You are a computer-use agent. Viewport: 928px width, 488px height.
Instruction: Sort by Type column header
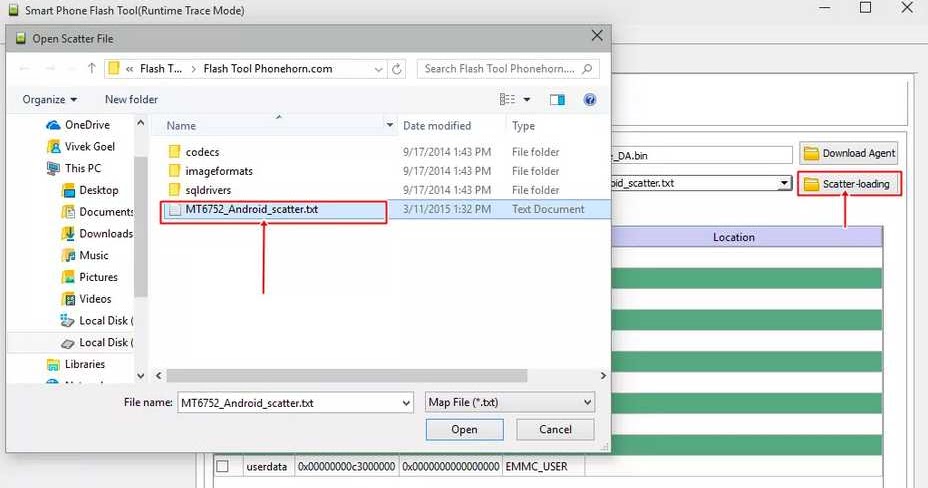pyautogui.click(x=523, y=126)
